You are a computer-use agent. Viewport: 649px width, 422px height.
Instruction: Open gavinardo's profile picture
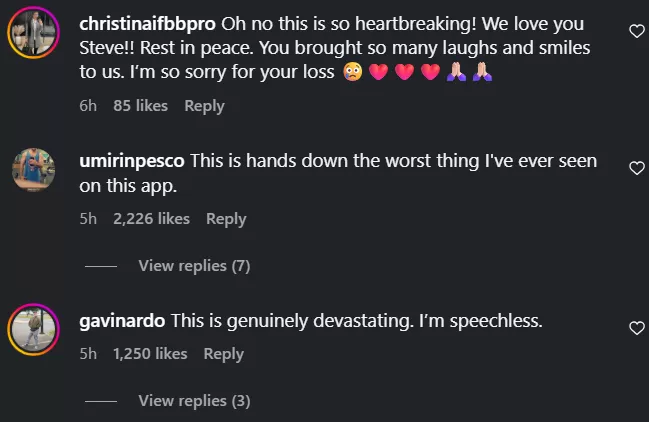pyautogui.click(x=32, y=328)
